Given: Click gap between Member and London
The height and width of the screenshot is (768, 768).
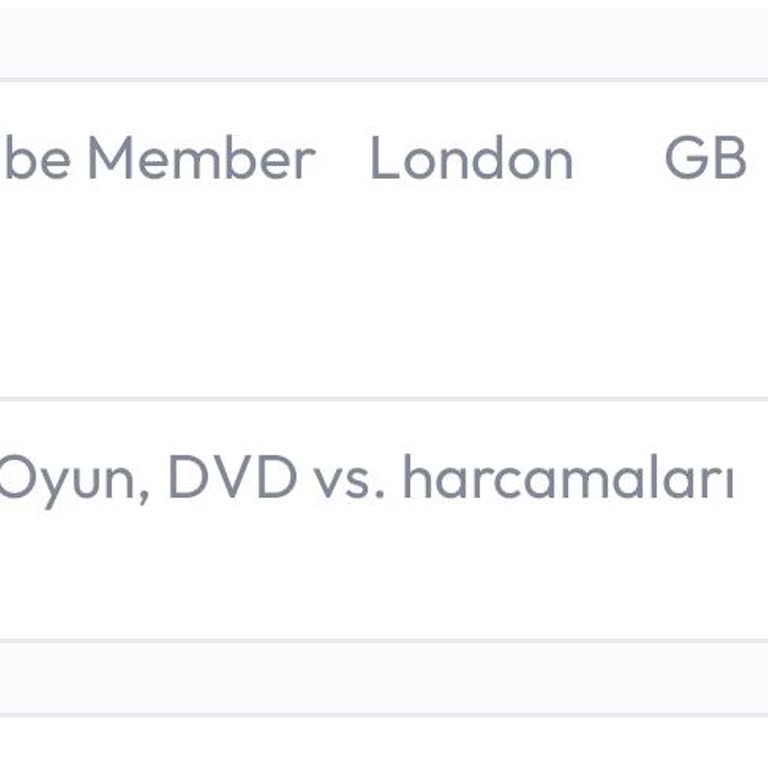Looking at the screenshot, I should tap(343, 160).
